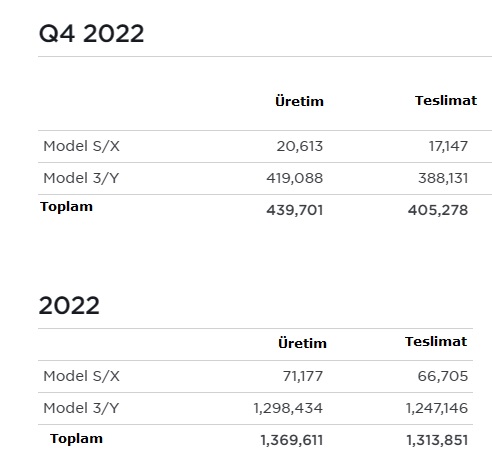Select total production 439,701
The width and height of the screenshot is (492, 466).
click(x=295, y=210)
